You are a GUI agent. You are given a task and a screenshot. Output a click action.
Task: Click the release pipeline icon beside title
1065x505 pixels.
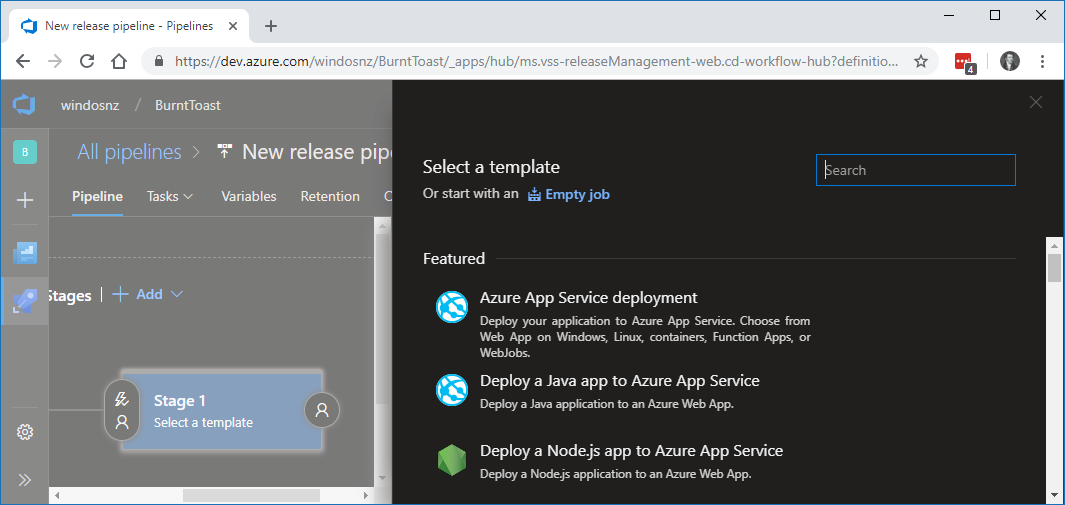224,151
